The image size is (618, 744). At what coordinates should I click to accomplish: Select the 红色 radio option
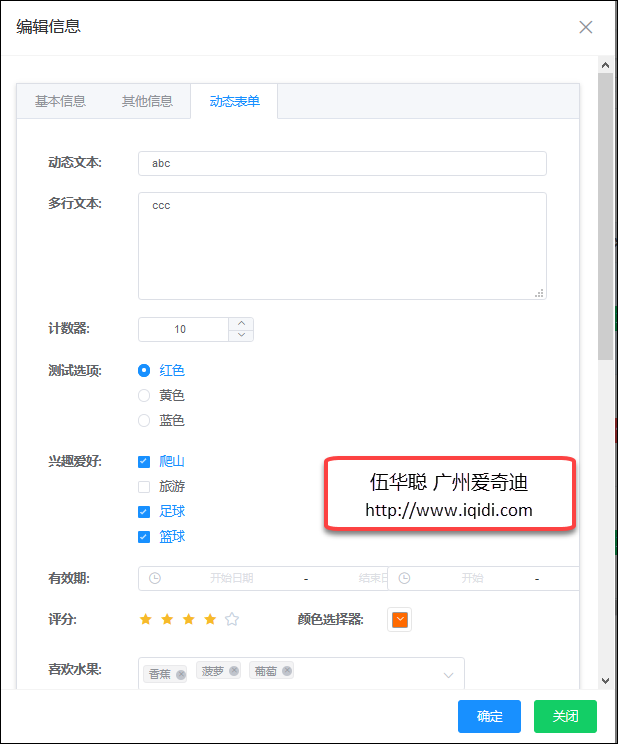point(144,370)
